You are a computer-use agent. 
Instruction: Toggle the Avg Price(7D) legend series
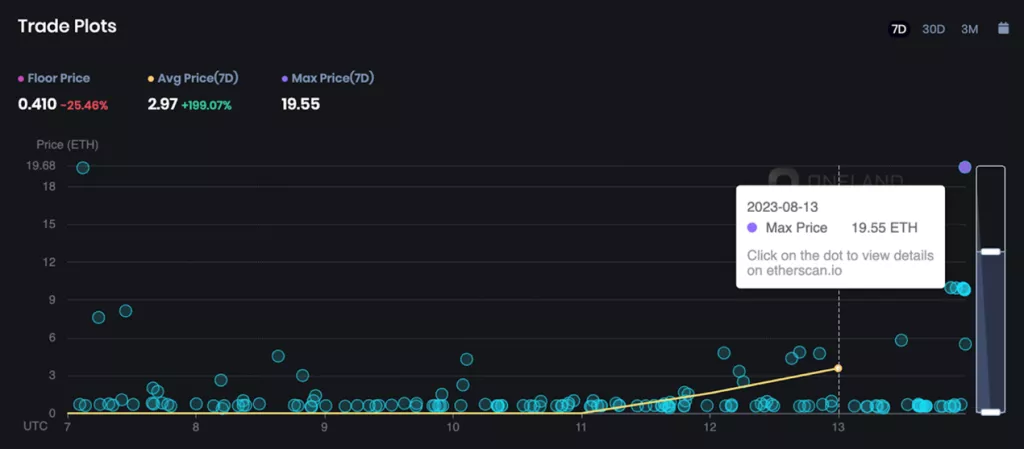[x=190, y=78]
